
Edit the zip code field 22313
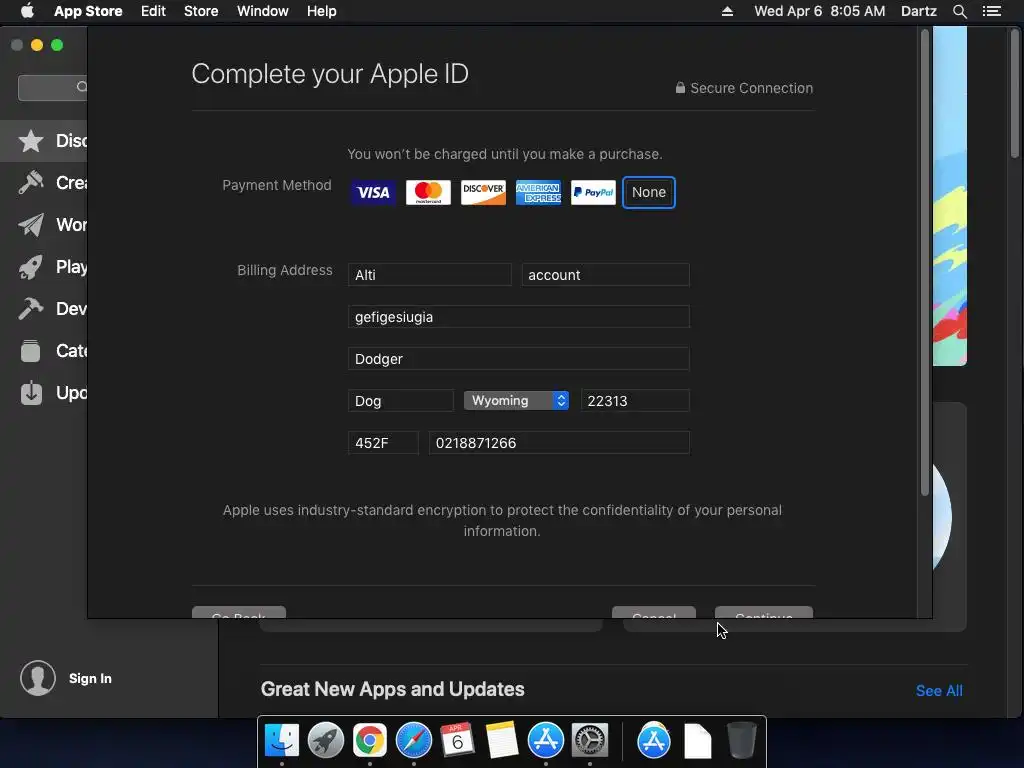(x=635, y=401)
